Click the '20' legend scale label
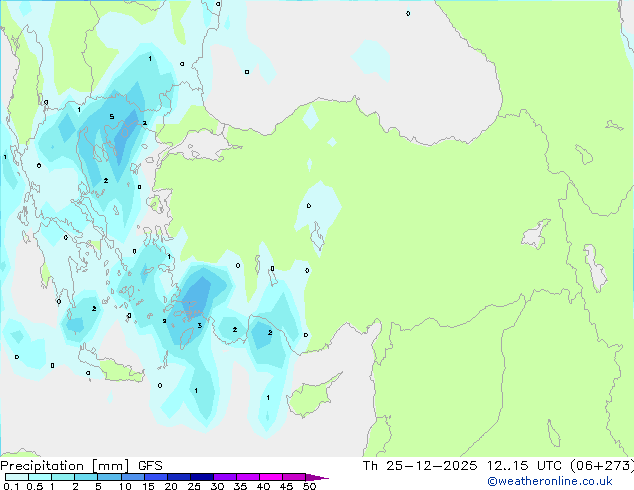This screenshot has height=490, width=634. (x=171, y=486)
